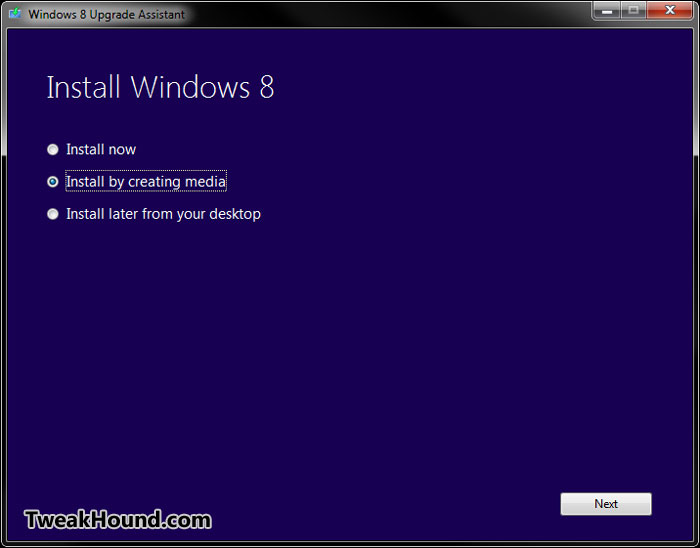
Task: Select the Install now radio button
Action: click(x=53, y=149)
